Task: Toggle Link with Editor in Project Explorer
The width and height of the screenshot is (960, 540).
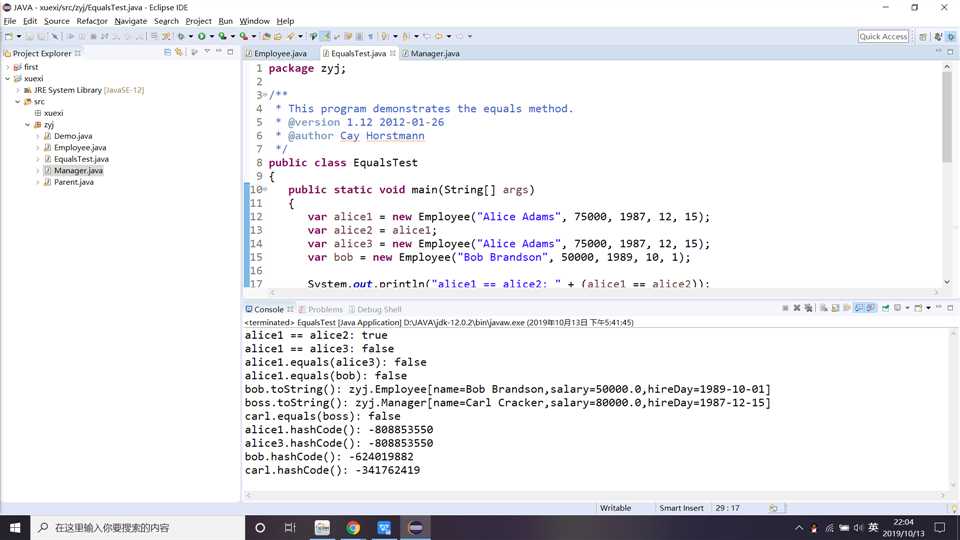Action: pyautogui.click(x=178, y=53)
